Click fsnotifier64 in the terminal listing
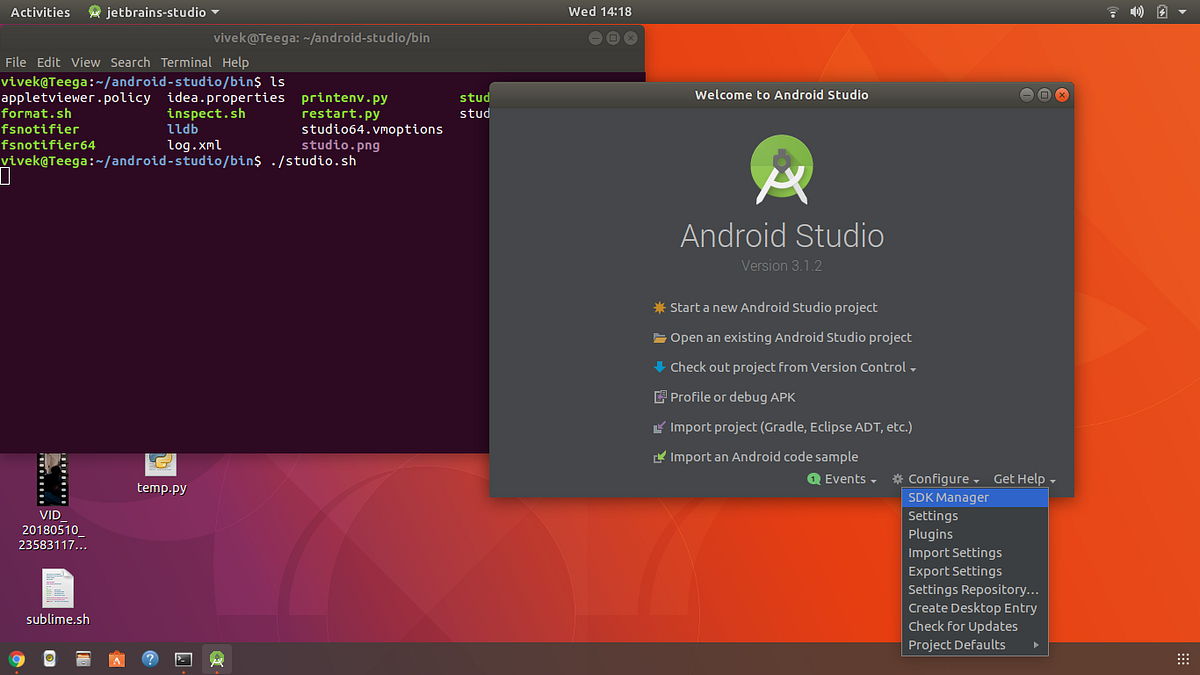Screen dimensions: 1200x675 48,146
